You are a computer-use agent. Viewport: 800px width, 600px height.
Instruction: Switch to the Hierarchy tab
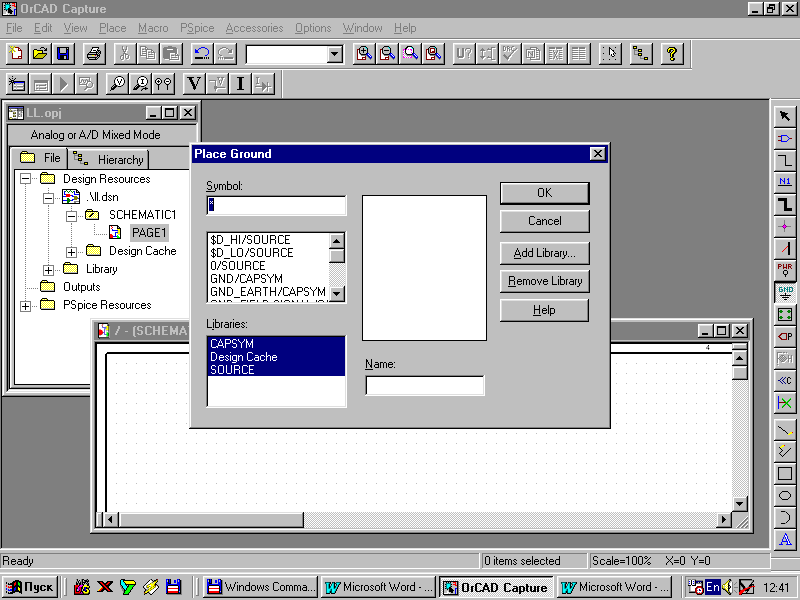[108, 160]
